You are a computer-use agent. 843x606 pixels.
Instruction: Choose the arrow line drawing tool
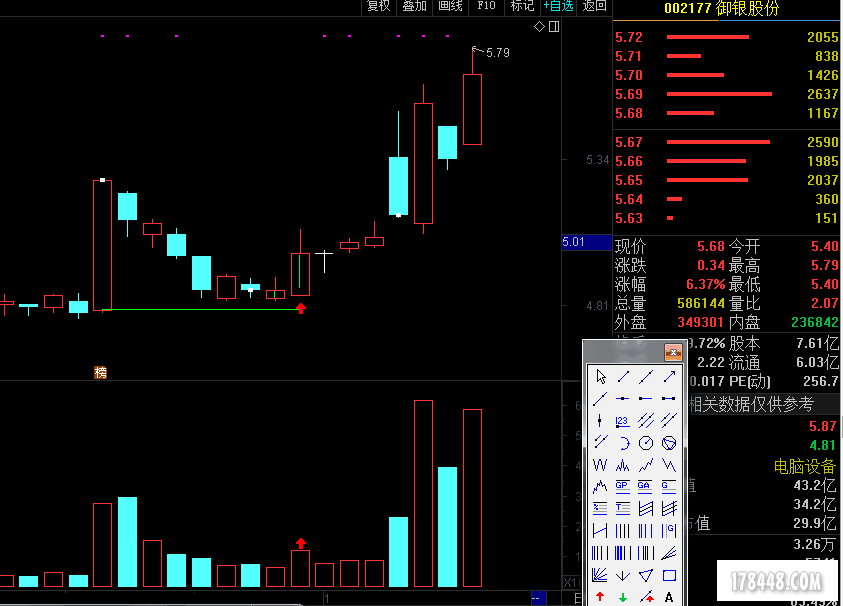point(669,377)
